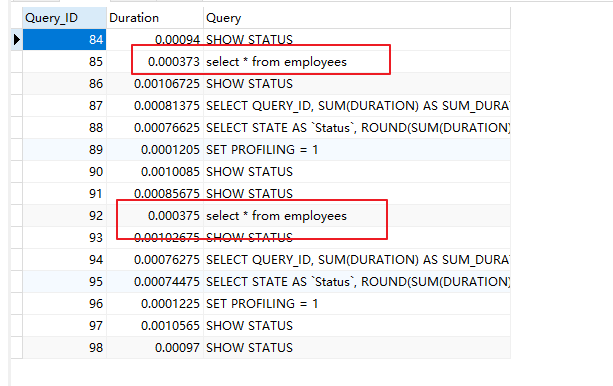Click row header beside Query_ID 94

16,260
